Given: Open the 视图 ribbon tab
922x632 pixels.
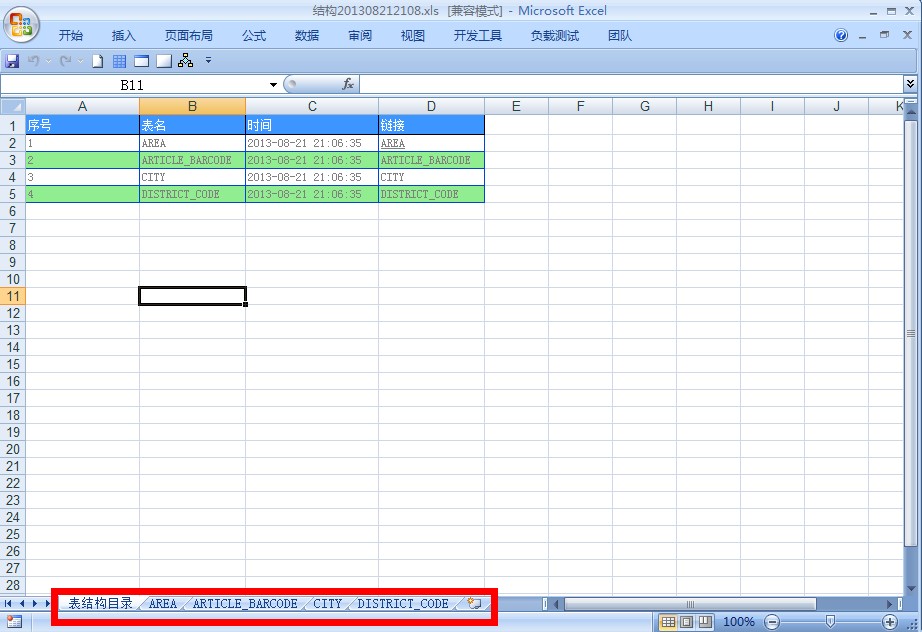Looking at the screenshot, I should tap(413, 35).
